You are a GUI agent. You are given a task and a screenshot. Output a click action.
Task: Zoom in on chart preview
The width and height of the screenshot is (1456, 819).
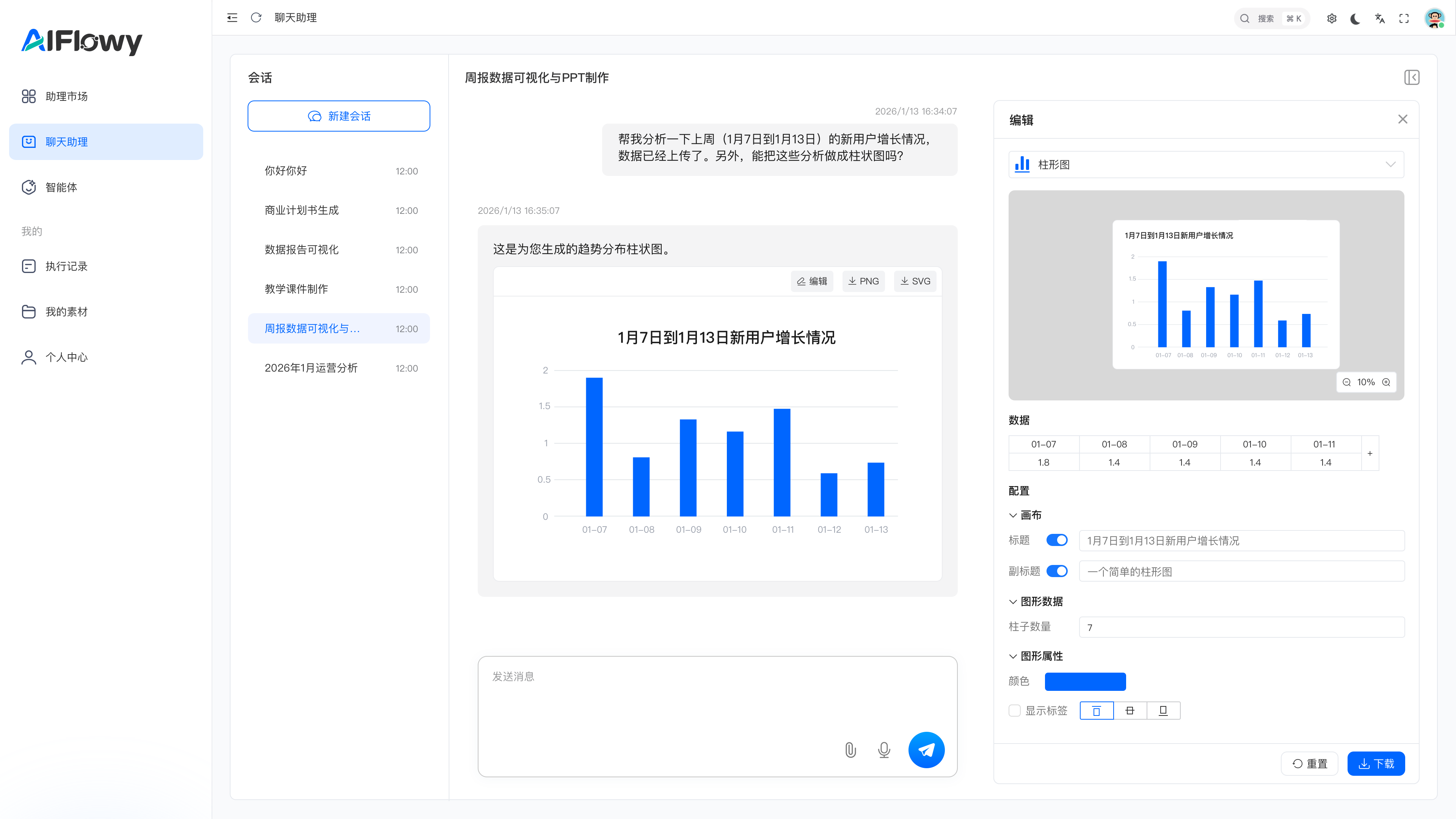pos(1386,382)
